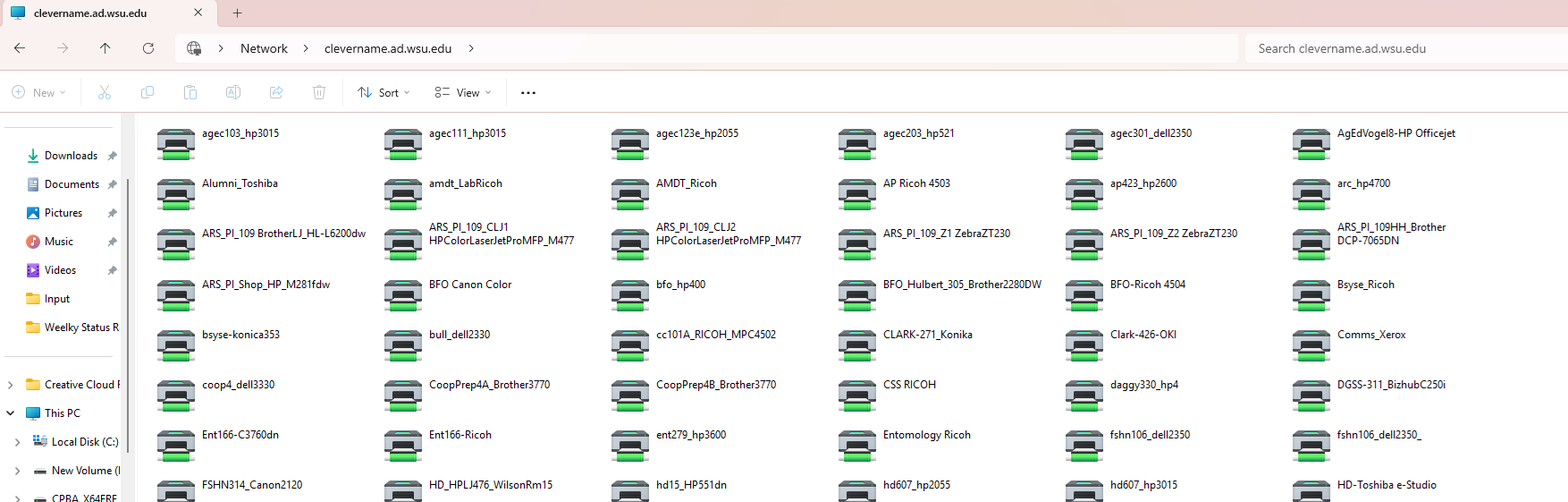Open the agec103_hp3015 printer
The height and width of the screenshot is (502, 1568).
[x=240, y=134]
